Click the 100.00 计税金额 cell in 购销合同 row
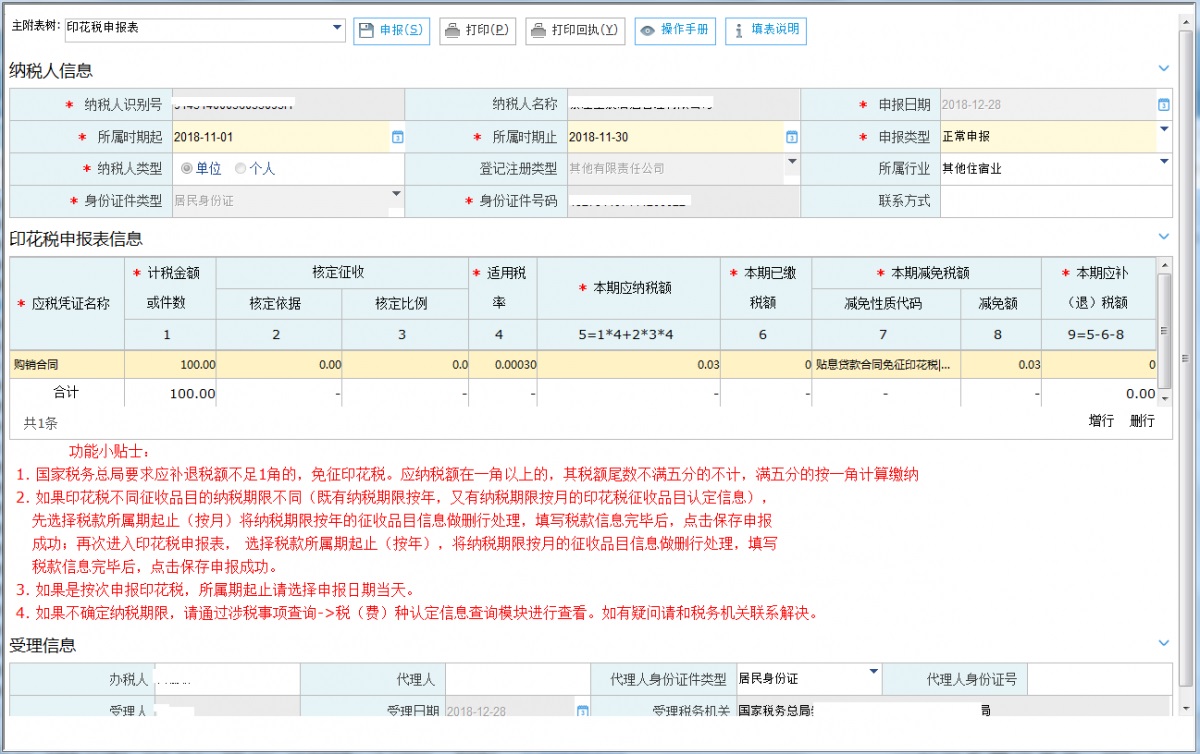1200x754 pixels. (170, 365)
